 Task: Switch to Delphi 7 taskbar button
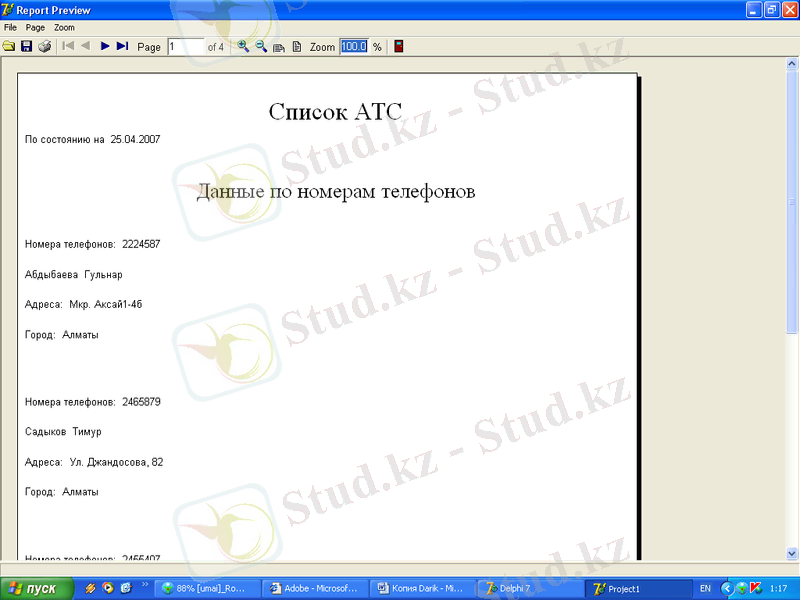tap(530, 589)
